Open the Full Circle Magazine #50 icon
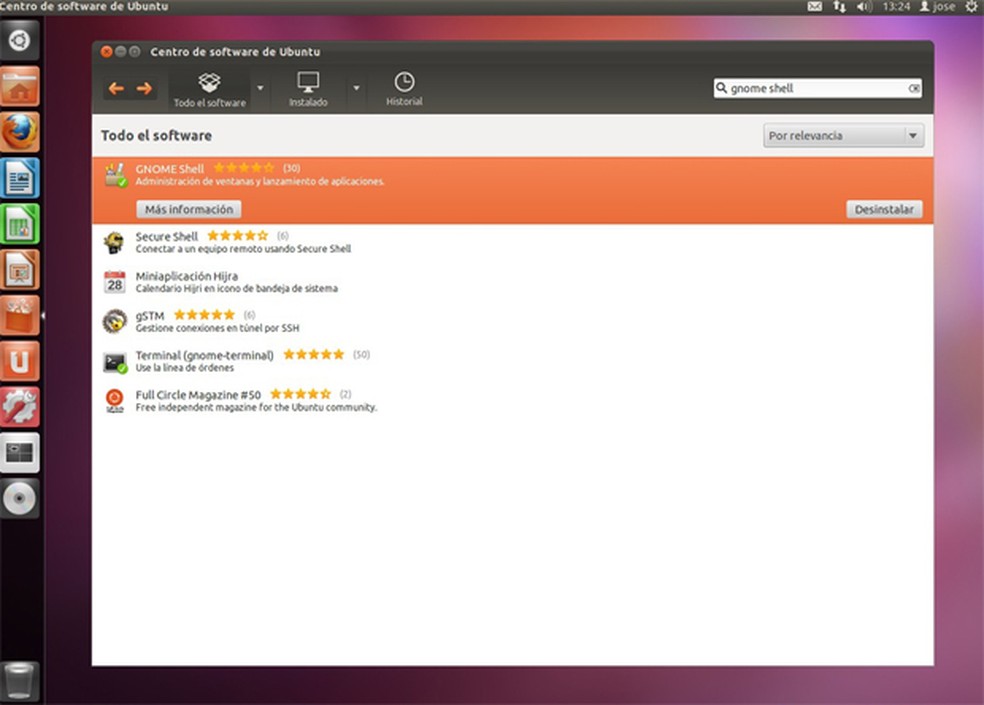 116,400
